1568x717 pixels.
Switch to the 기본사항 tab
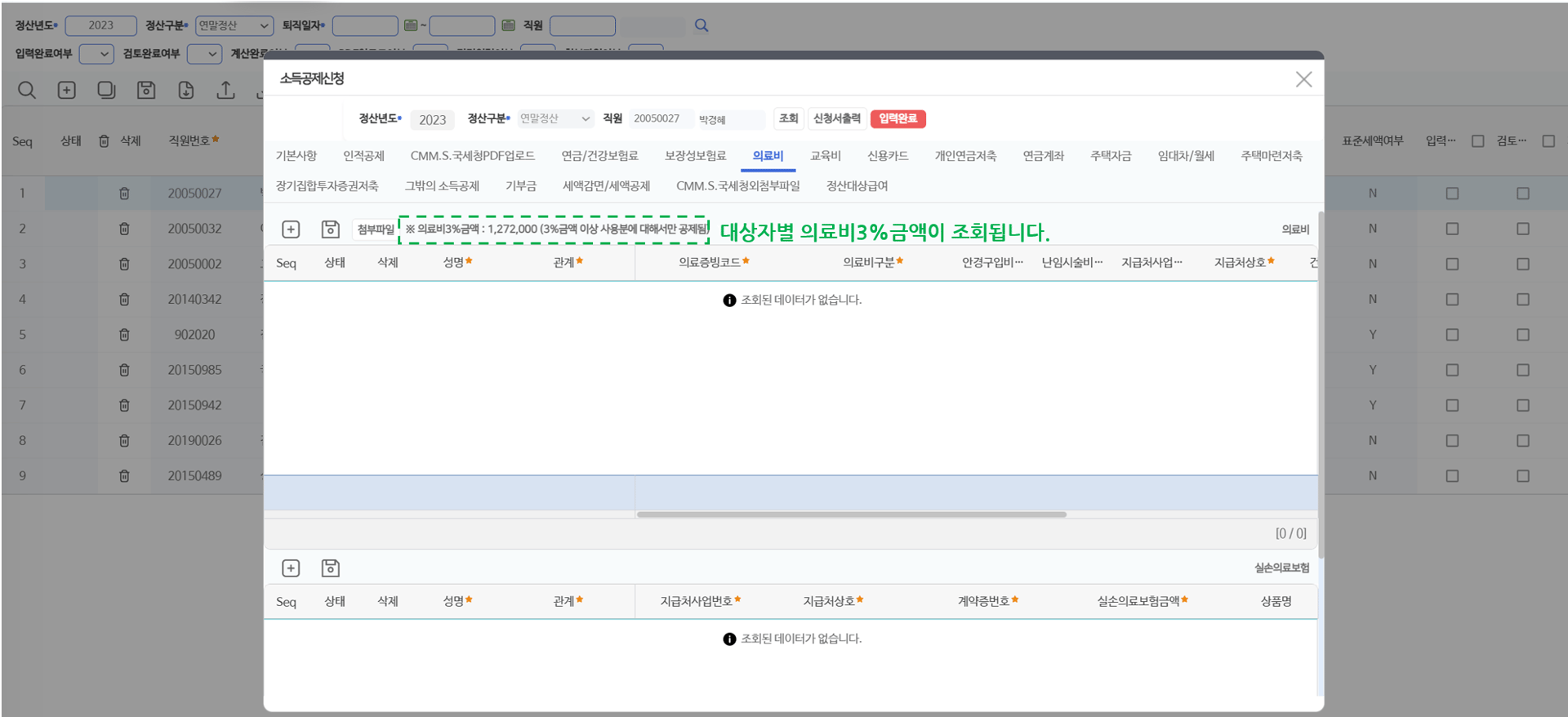tap(296, 156)
